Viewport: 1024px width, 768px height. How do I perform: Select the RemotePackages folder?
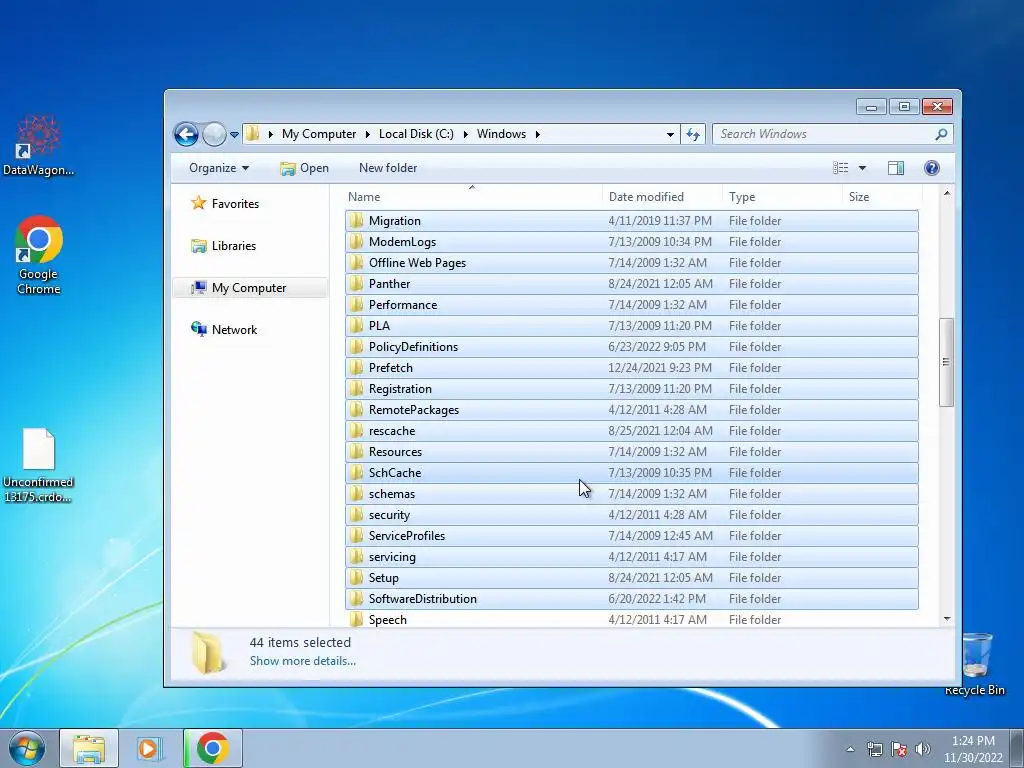[x=632, y=409]
